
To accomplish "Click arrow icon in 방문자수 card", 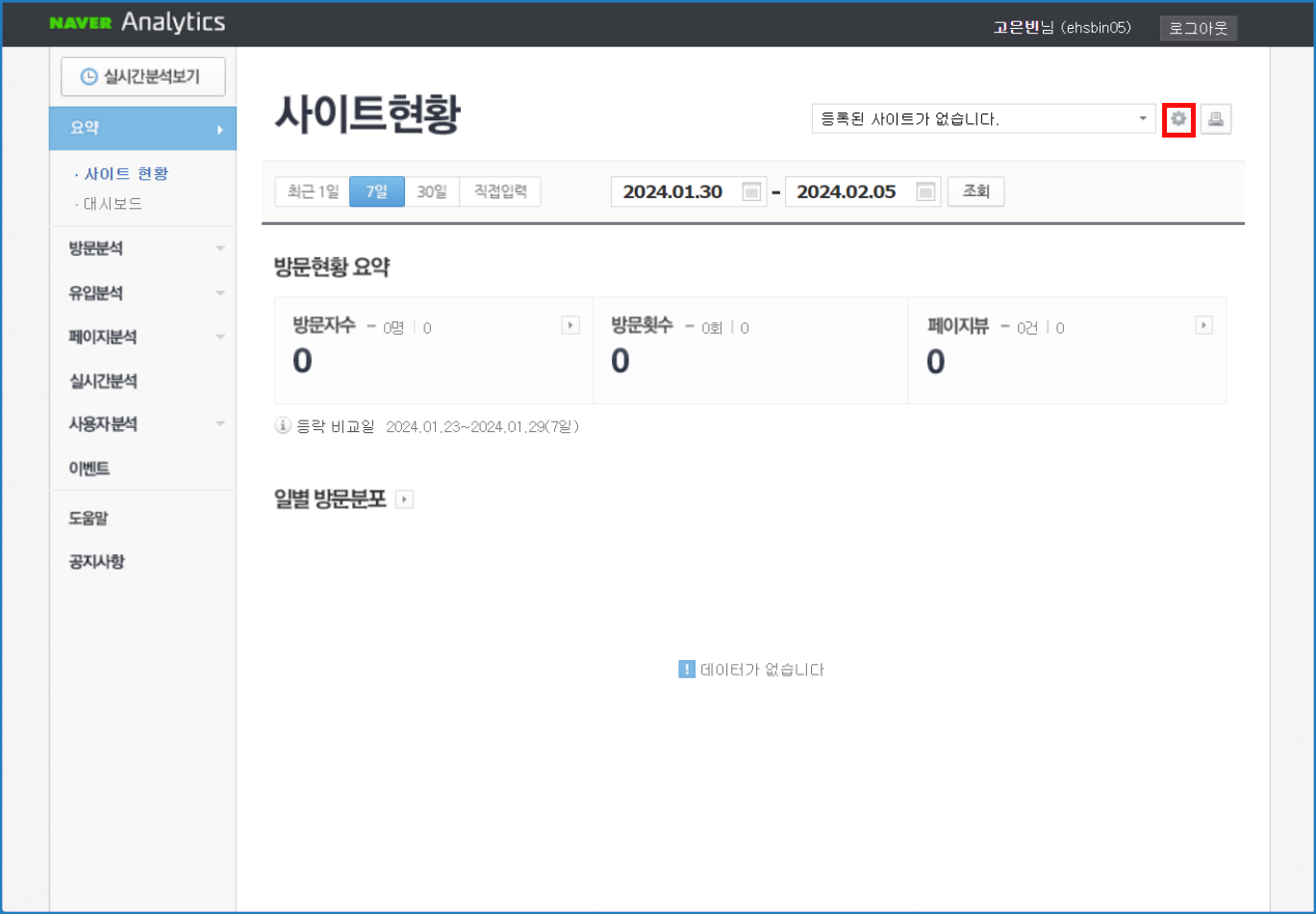I will click(570, 326).
